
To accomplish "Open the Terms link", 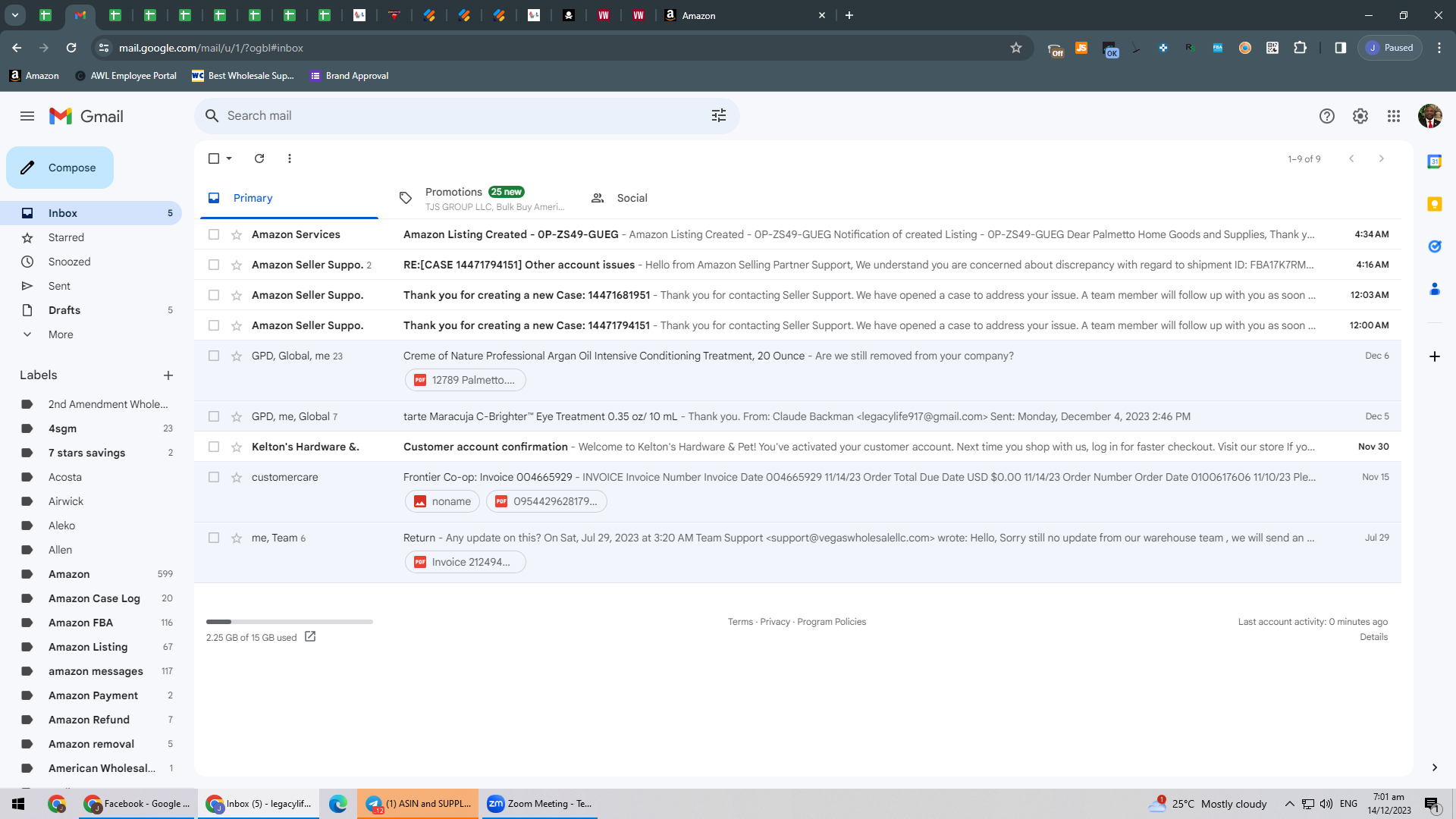I will (x=740, y=622).
